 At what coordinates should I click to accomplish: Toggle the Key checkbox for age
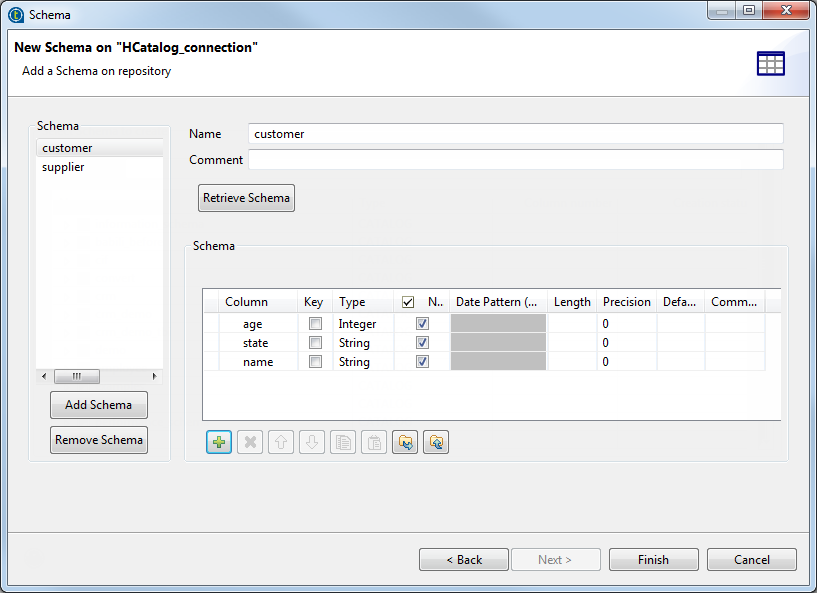pyautogui.click(x=315, y=324)
